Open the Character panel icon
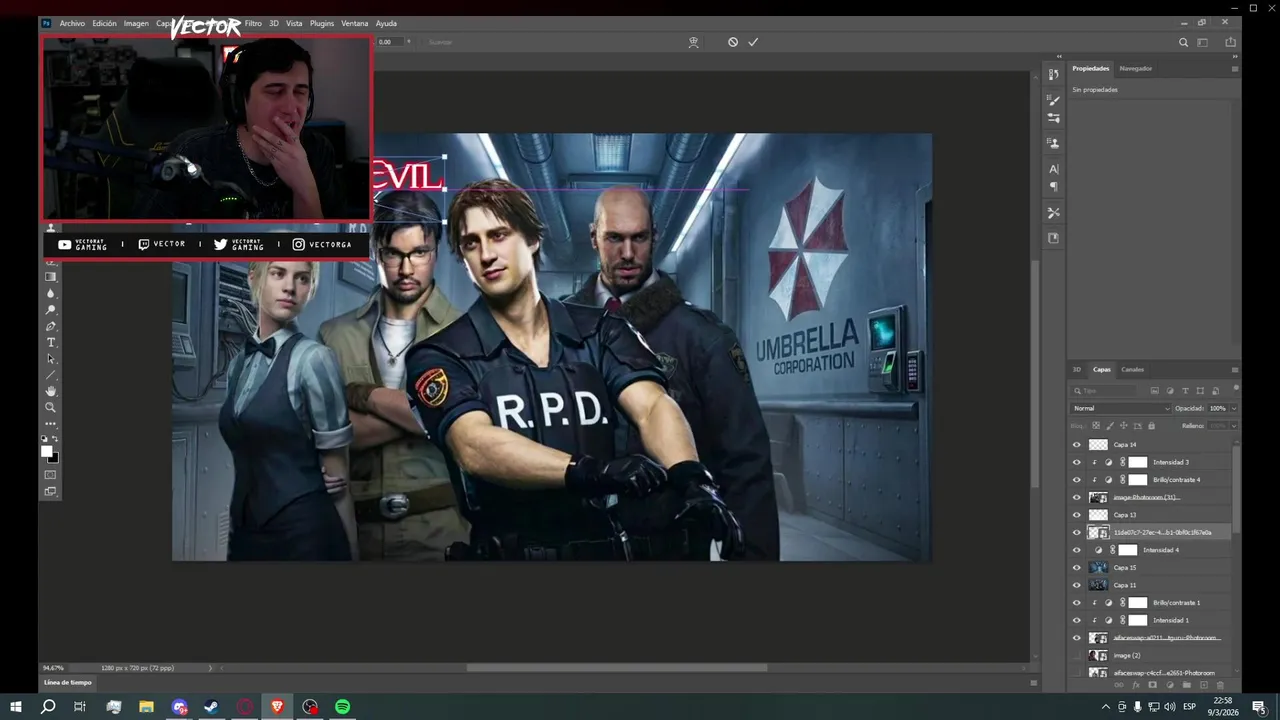This screenshot has width=1280, height=720. coord(1053,170)
